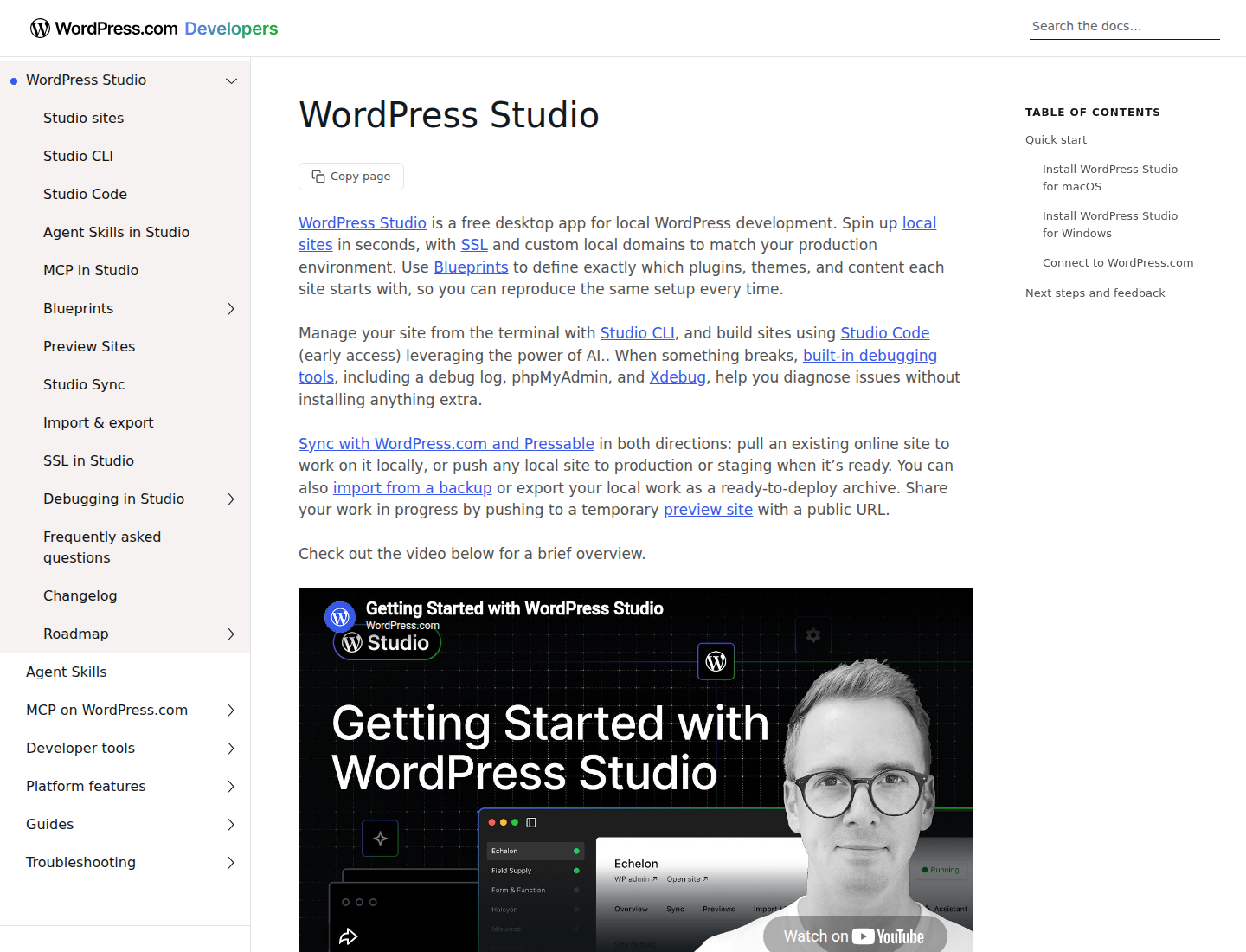Screen dimensions: 1246x952
Task: Go to Studio Sync page
Action: point(84,384)
